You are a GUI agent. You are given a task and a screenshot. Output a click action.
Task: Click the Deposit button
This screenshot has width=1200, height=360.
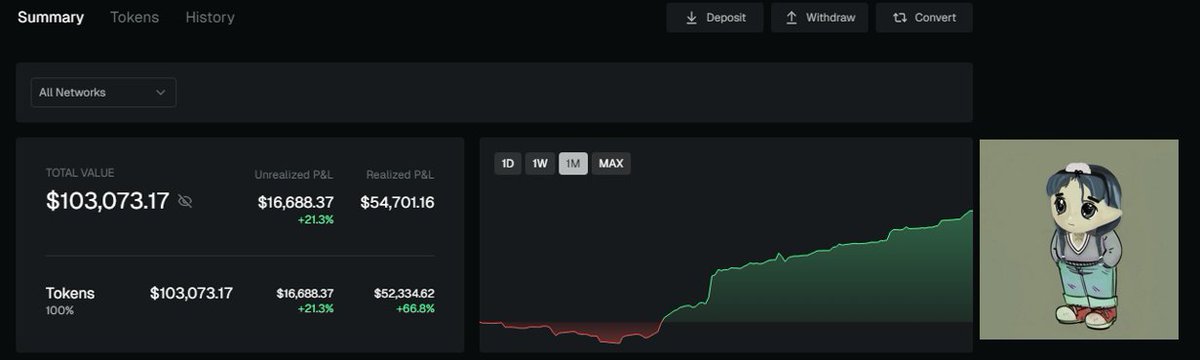click(x=715, y=17)
